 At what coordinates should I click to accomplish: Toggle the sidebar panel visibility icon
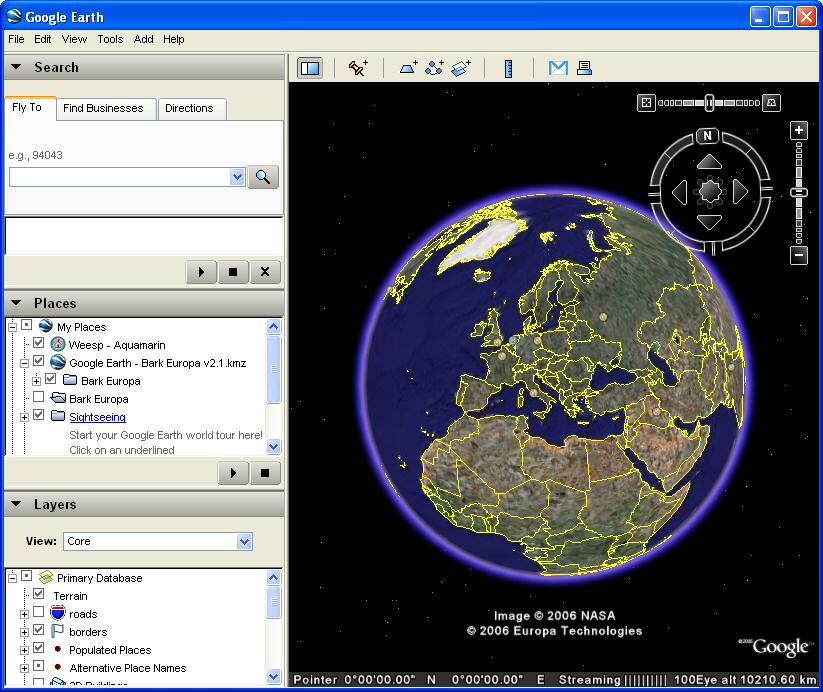310,68
